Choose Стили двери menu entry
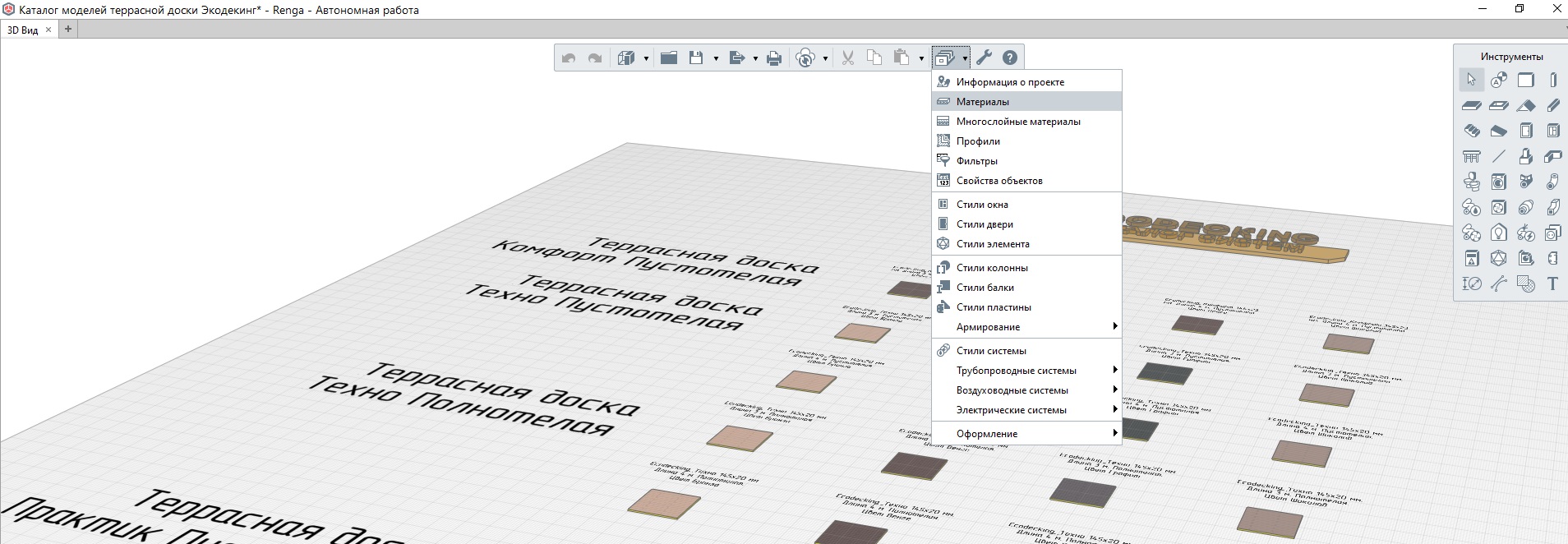Screen dimensions: 1568x544 click(x=1026, y=224)
